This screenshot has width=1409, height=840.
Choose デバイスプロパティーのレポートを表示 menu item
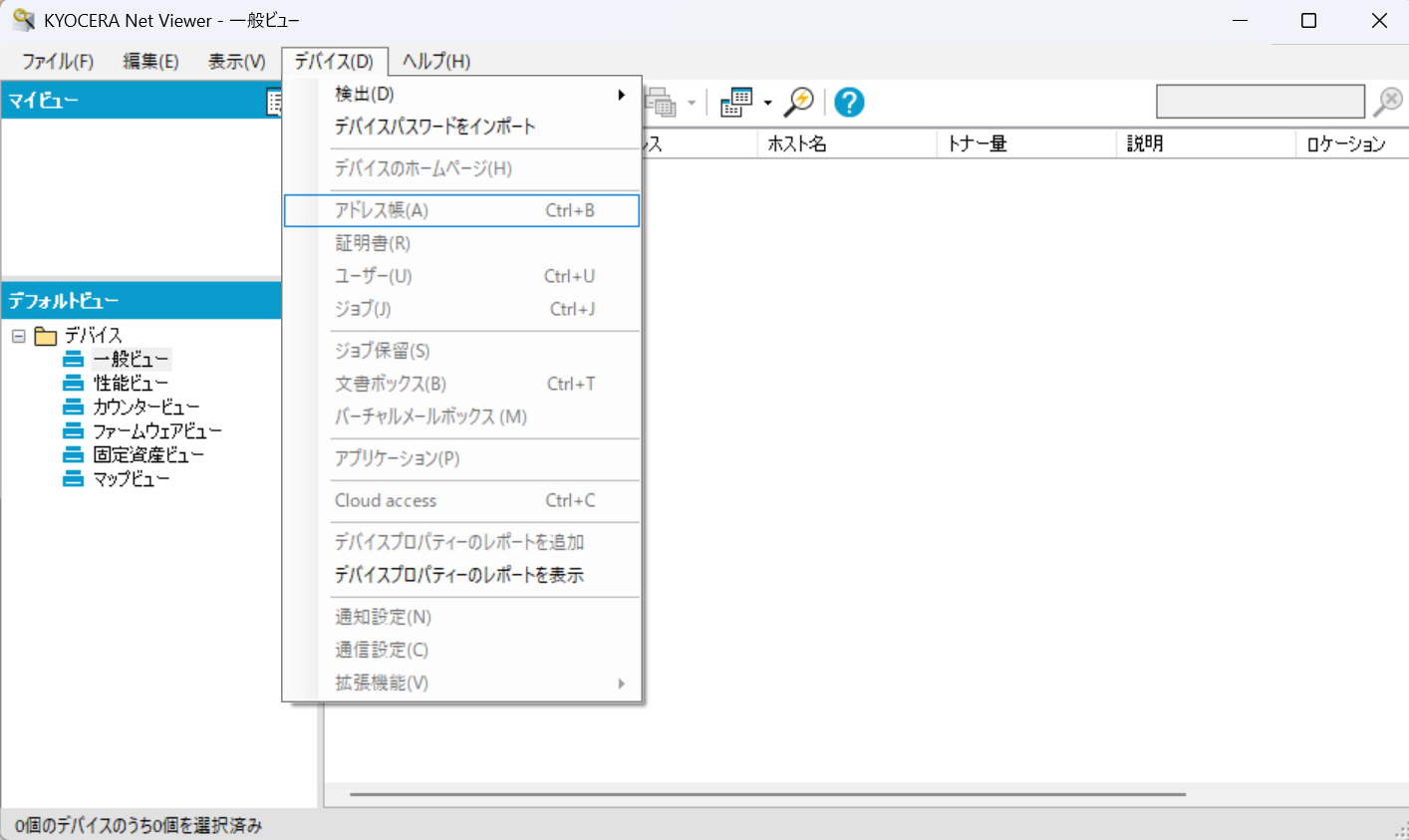pos(462,575)
